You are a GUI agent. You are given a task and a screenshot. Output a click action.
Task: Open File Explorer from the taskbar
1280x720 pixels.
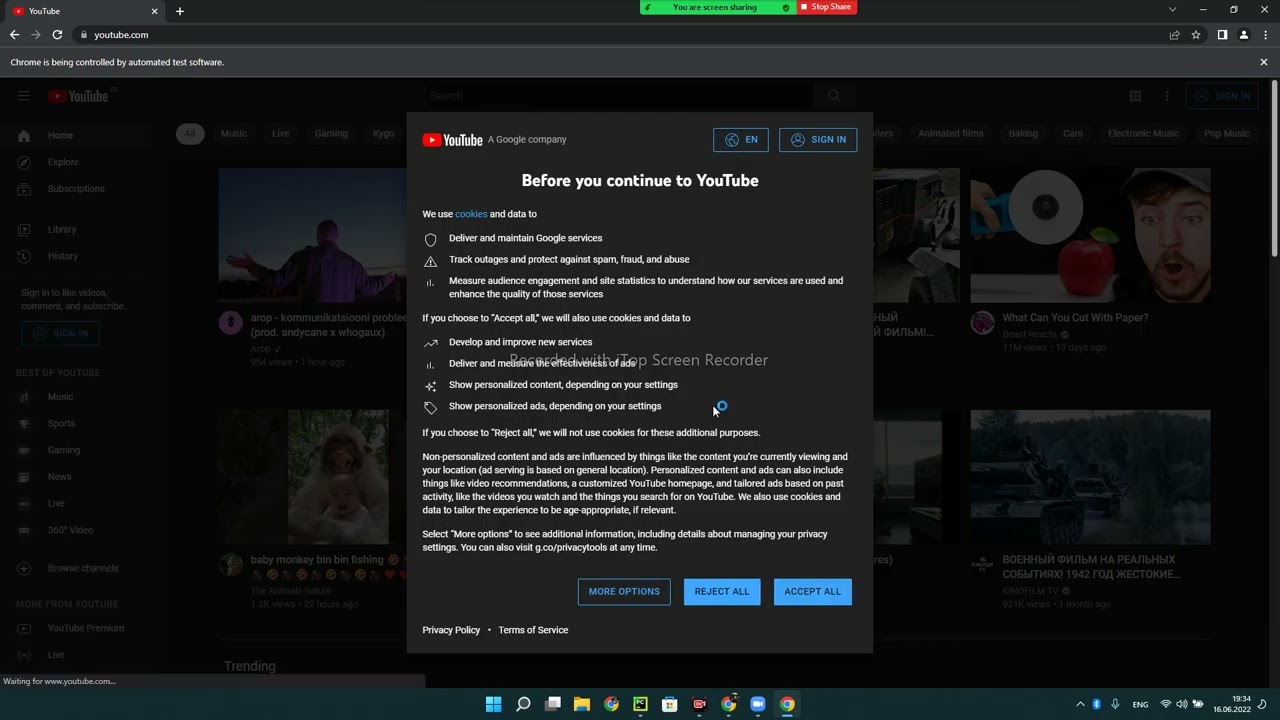581,704
